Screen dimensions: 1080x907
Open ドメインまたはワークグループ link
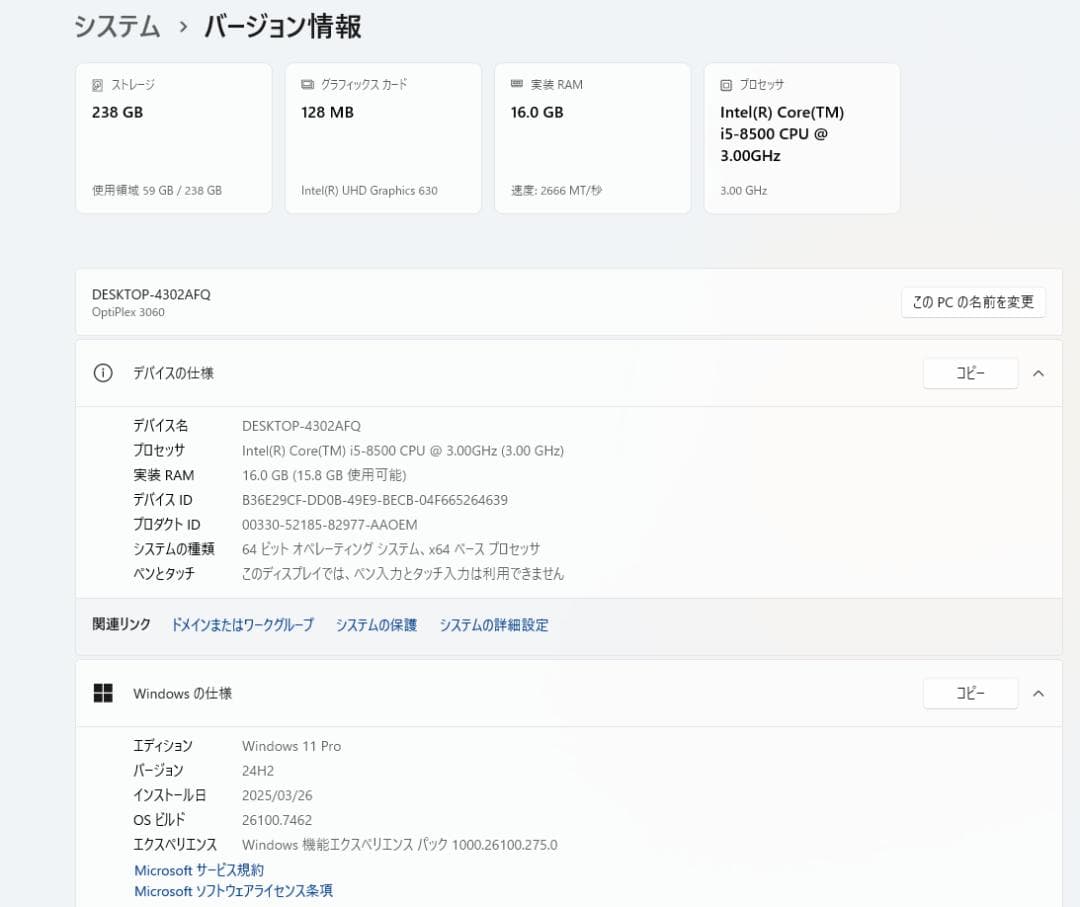coord(242,625)
